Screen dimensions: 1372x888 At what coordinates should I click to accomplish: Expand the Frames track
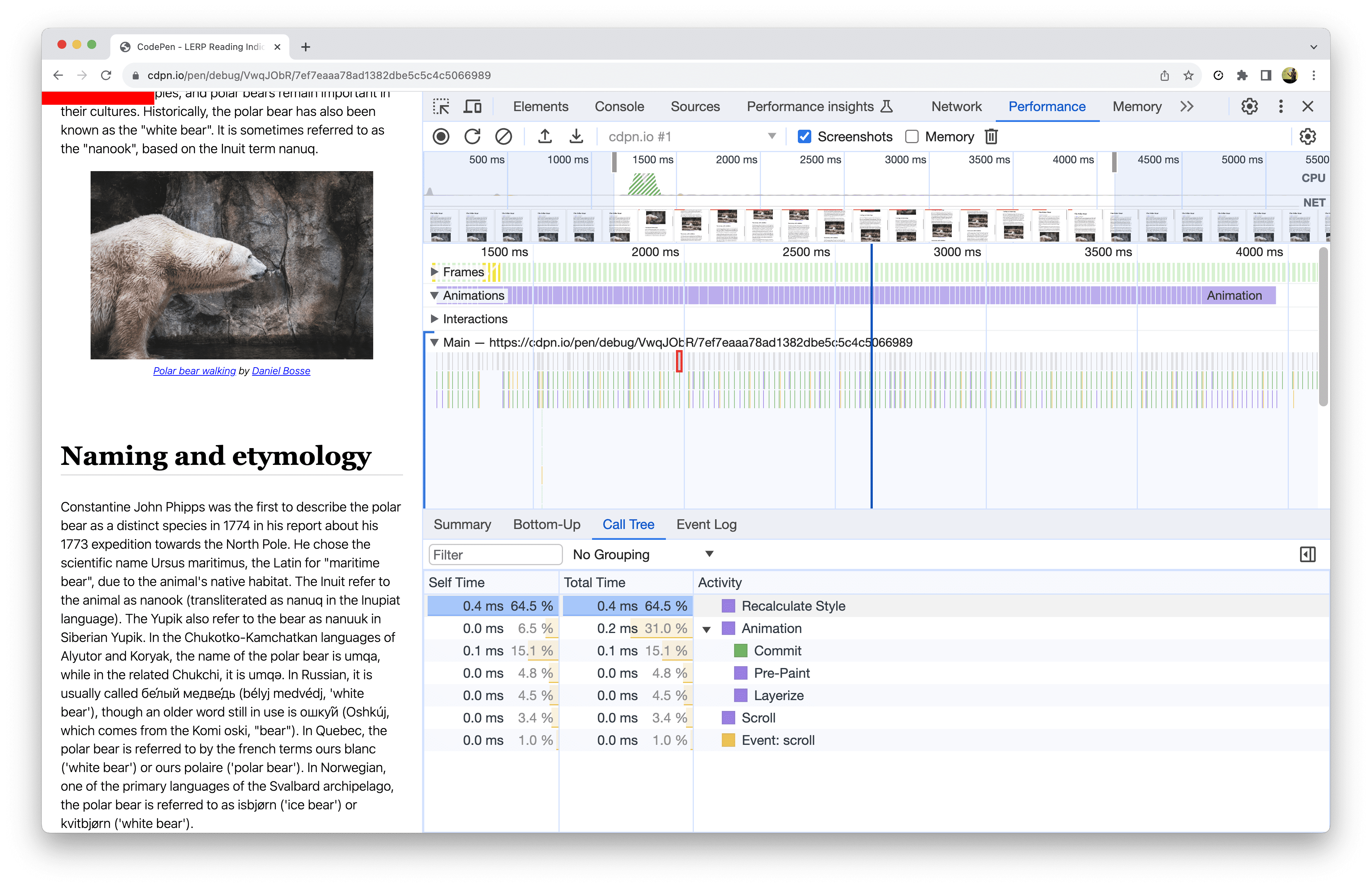click(435, 271)
